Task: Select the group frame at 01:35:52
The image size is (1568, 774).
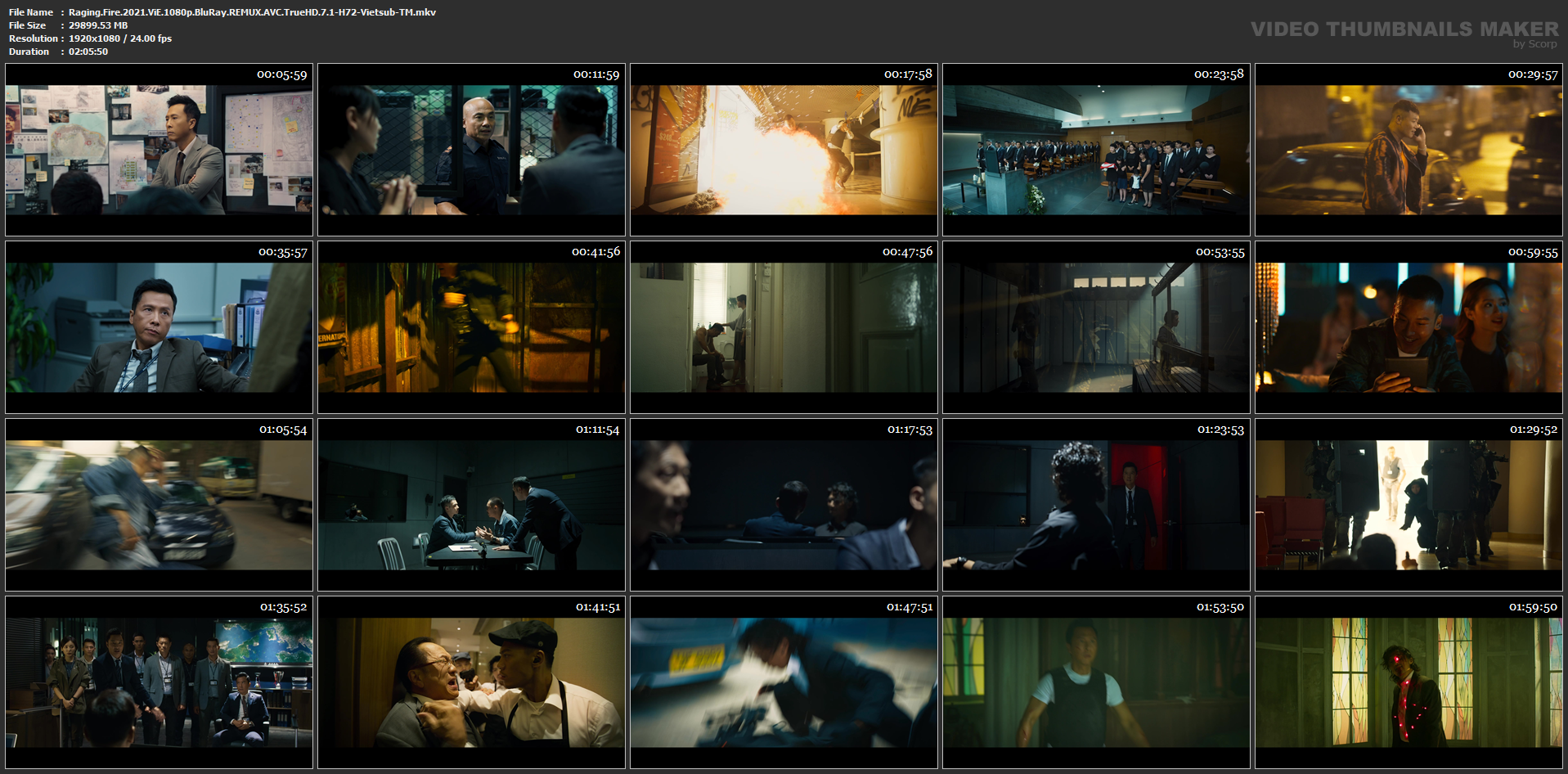Action: click(x=159, y=682)
